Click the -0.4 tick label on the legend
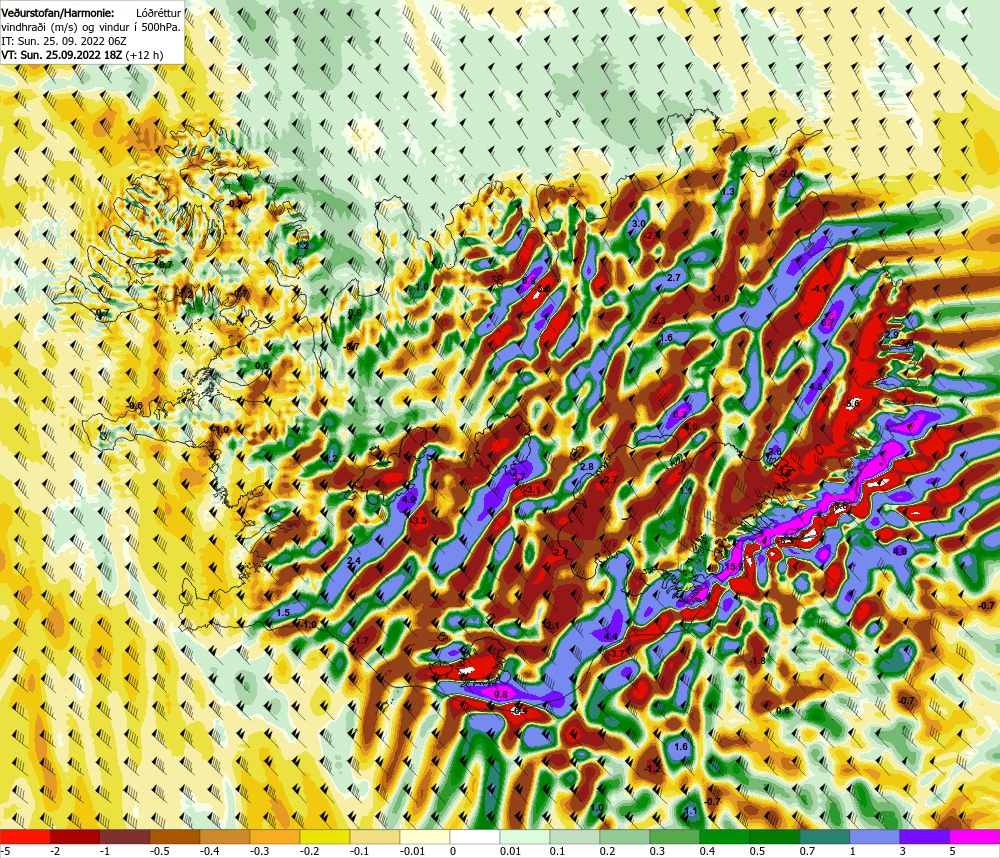This screenshot has width=1000, height=858. coord(209,850)
